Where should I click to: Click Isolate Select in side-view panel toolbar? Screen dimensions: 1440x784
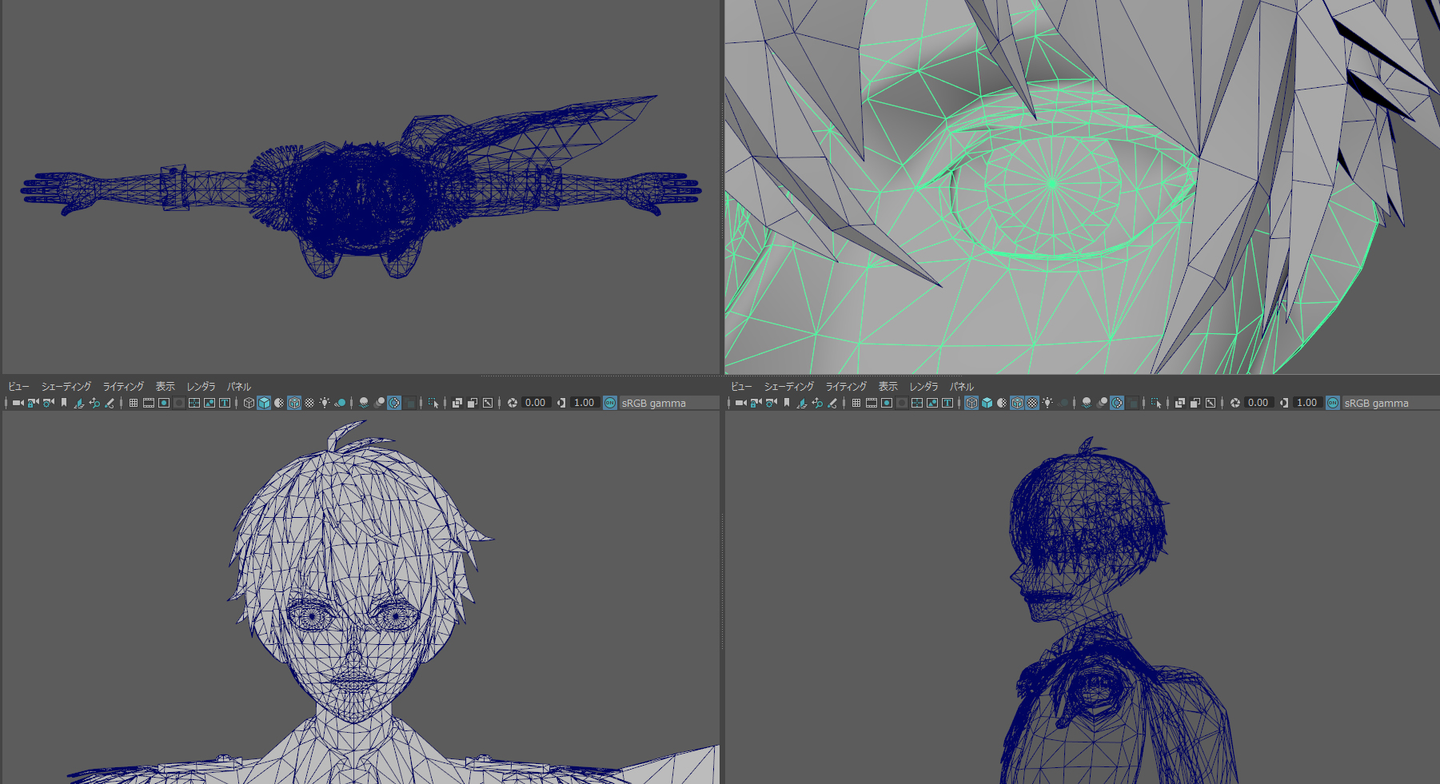point(1156,403)
